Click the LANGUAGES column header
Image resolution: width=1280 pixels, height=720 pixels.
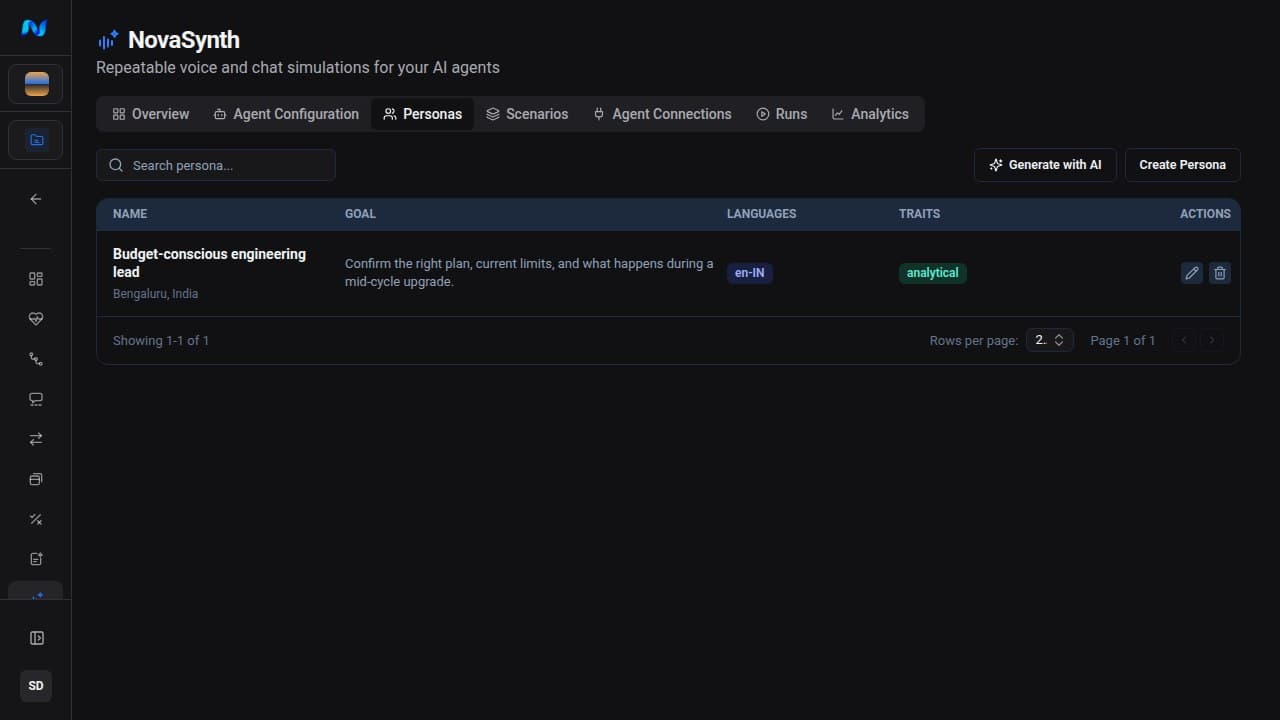click(762, 214)
